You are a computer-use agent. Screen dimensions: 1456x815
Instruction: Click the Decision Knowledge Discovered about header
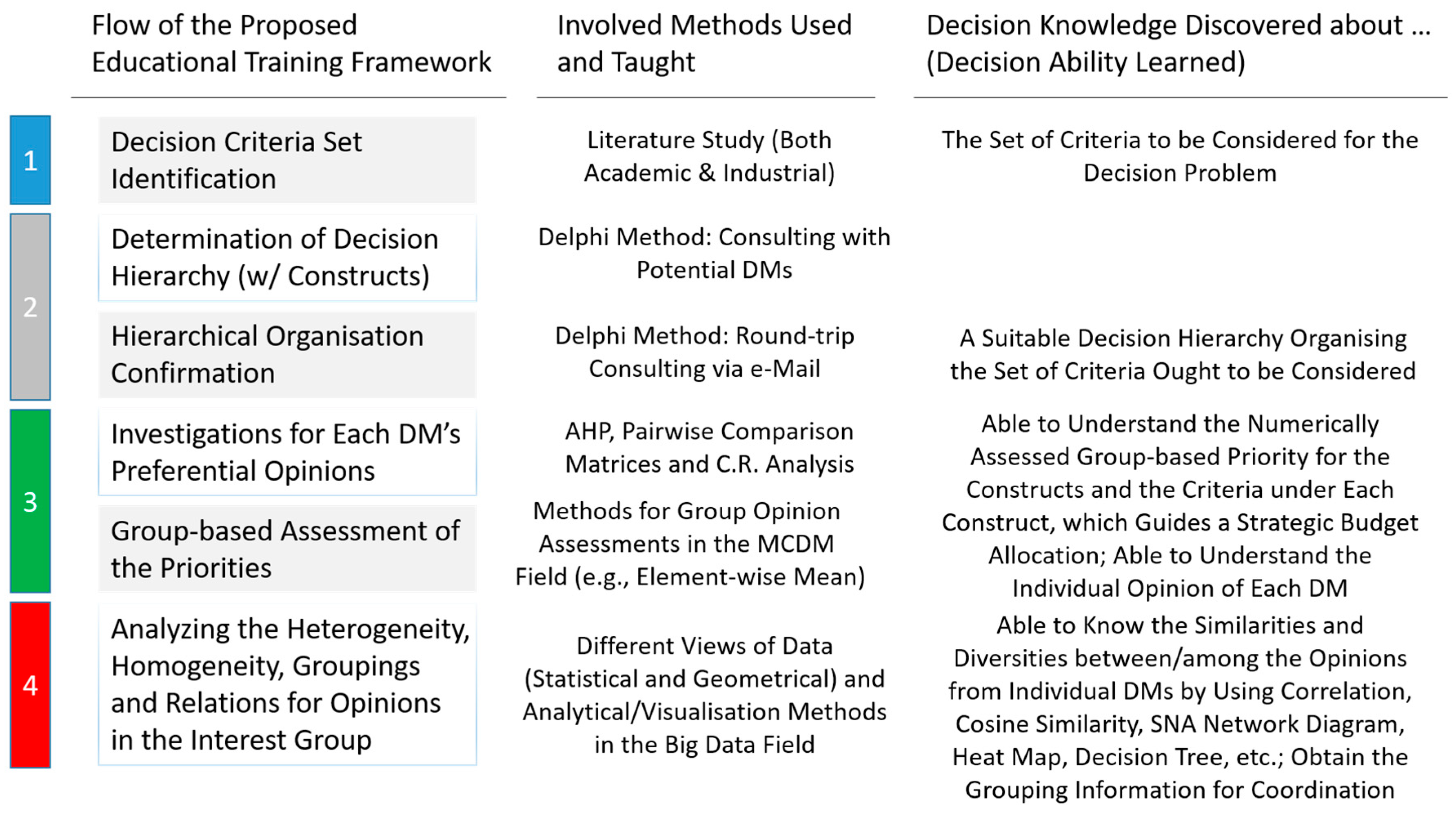click(1178, 44)
